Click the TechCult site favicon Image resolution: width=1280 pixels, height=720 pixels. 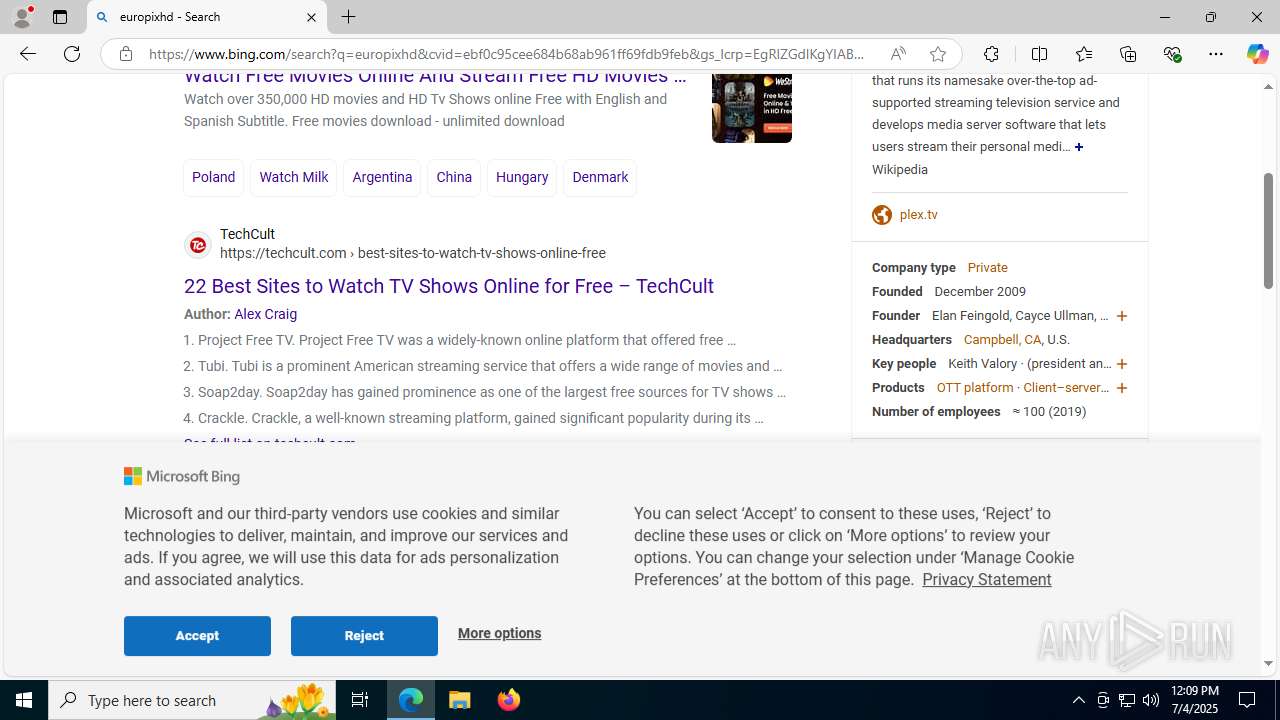tap(198, 244)
